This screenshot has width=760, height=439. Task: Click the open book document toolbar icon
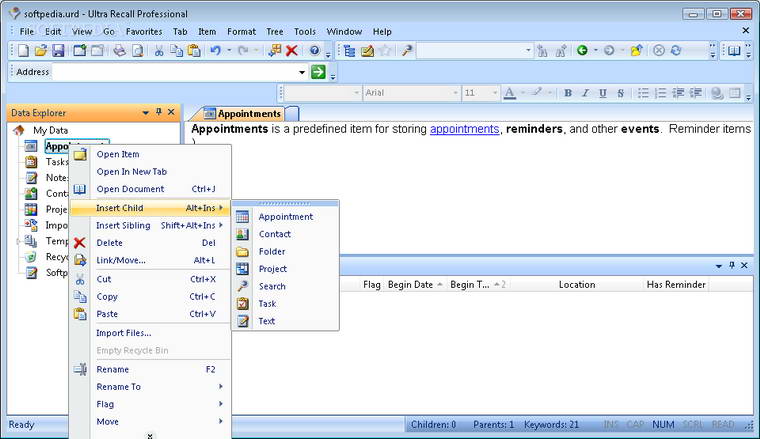tap(734, 50)
